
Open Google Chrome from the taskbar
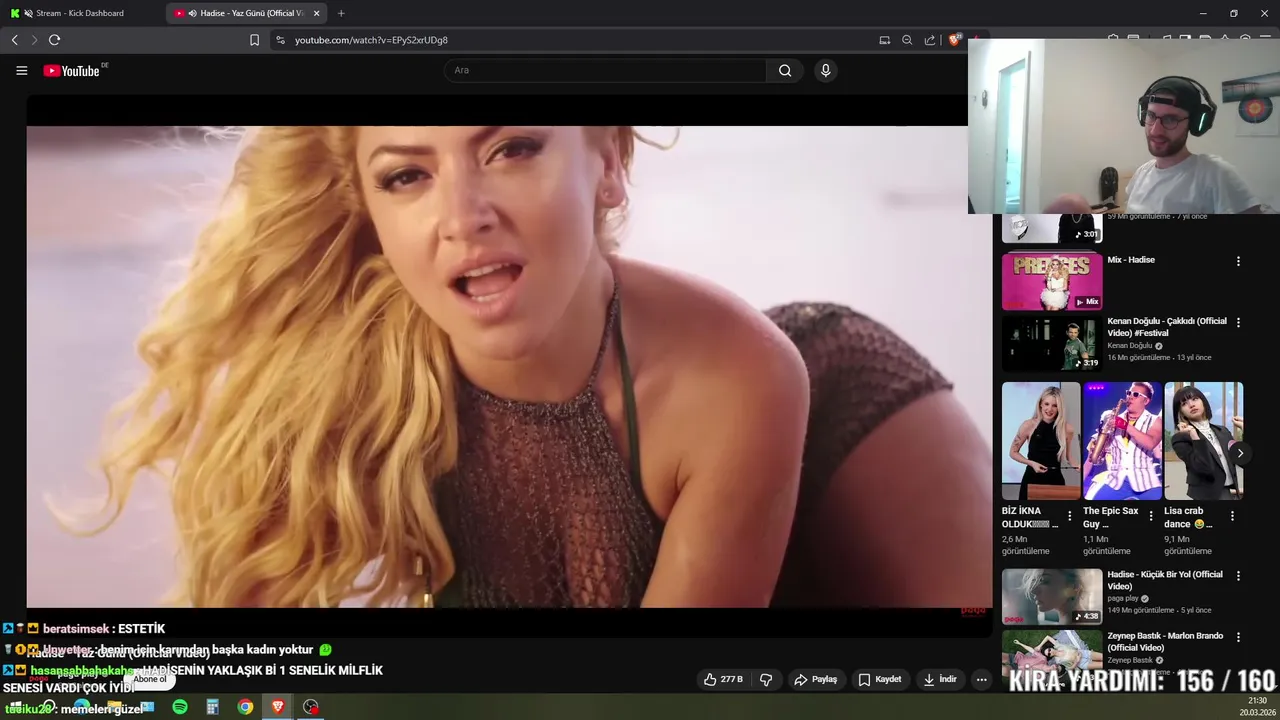[245, 707]
